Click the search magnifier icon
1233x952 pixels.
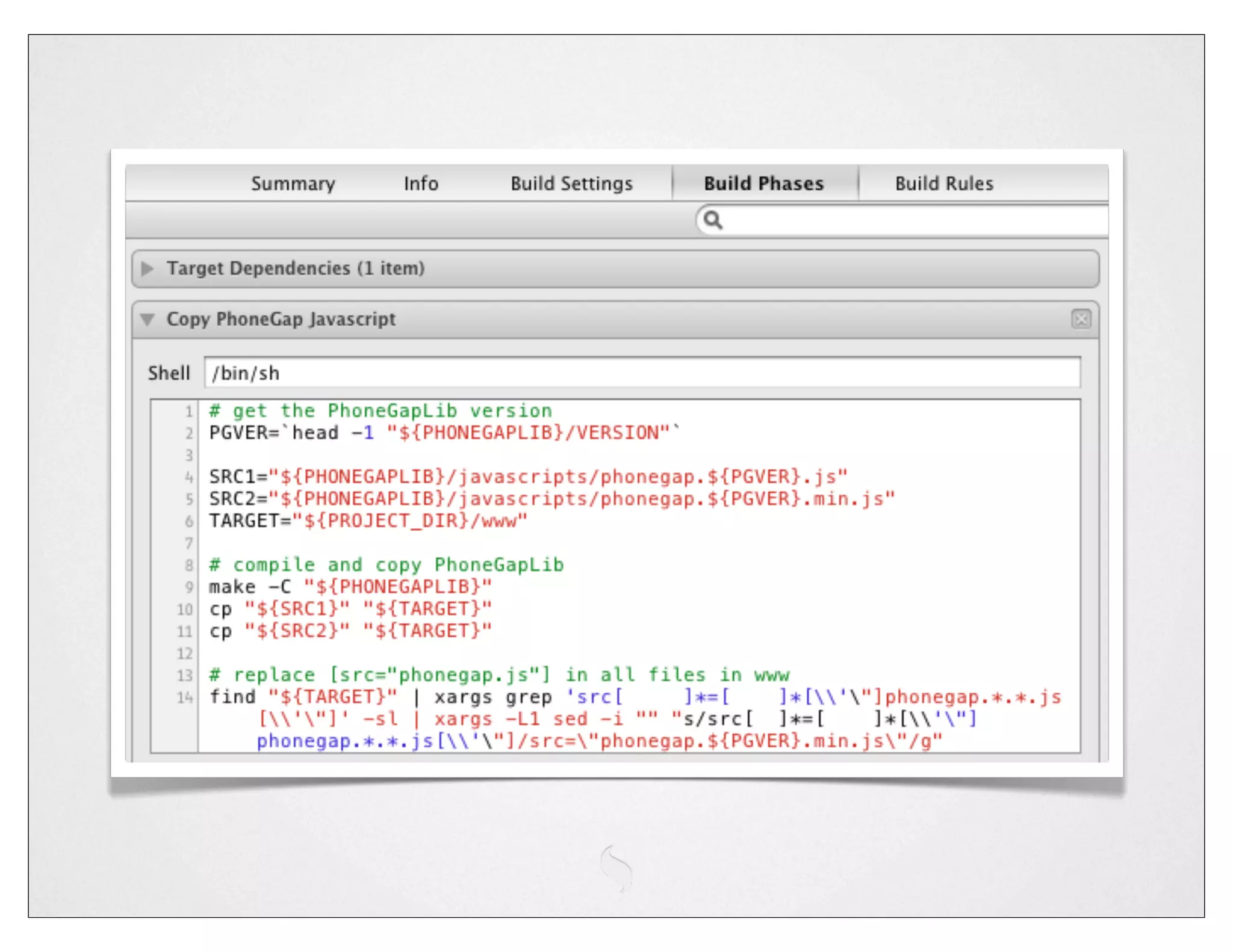point(713,220)
